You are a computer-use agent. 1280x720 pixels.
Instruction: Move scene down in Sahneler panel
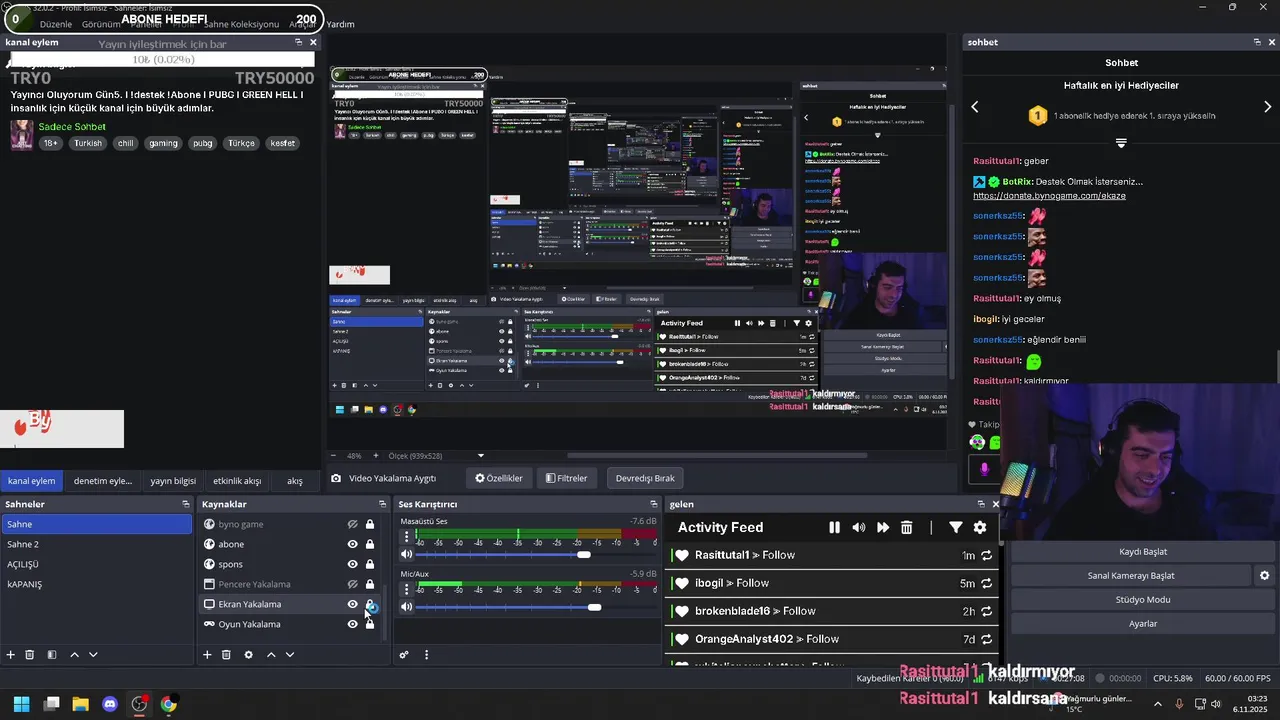coord(93,655)
